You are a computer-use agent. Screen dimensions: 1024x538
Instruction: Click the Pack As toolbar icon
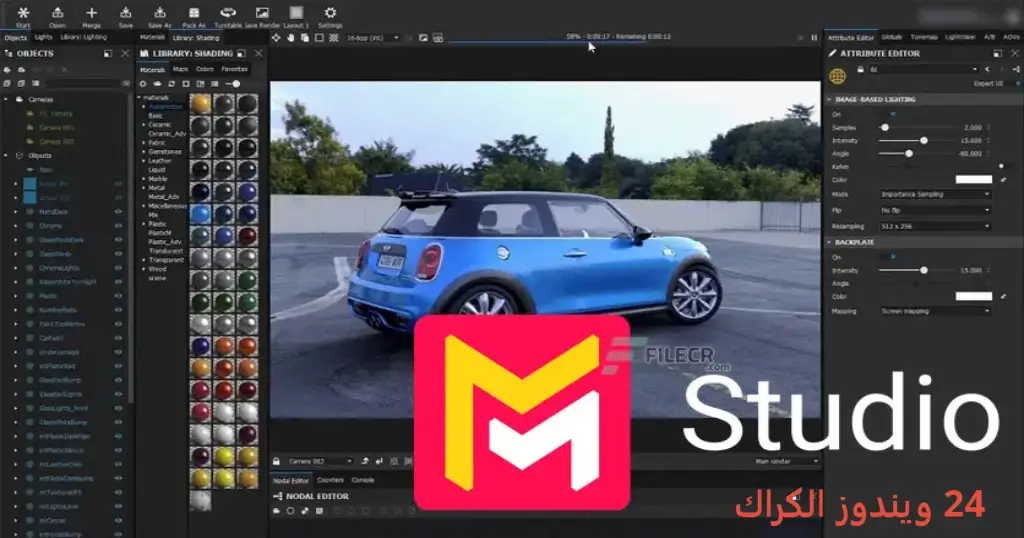click(194, 12)
